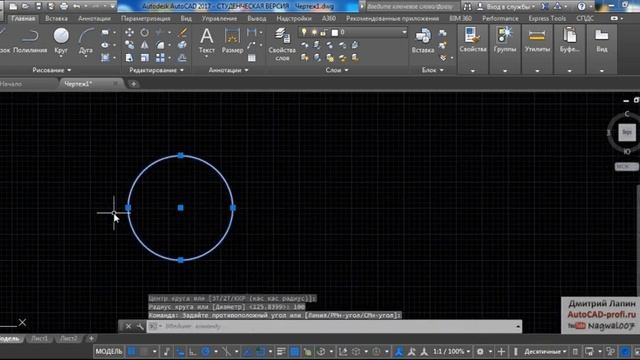Click the МСК coordinate system box under ViewCube
Screen dimensions: 640x360
[x=627, y=167]
